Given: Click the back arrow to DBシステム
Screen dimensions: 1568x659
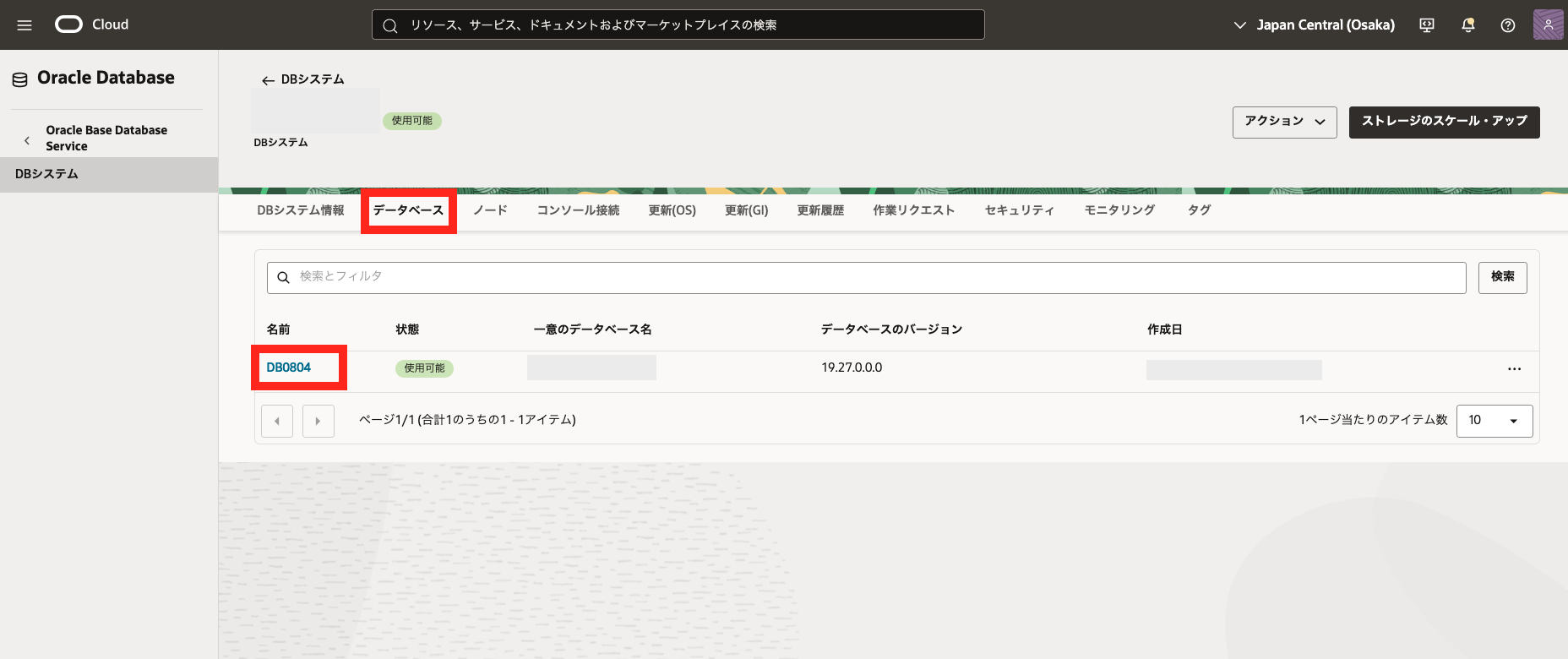Looking at the screenshot, I should coord(268,80).
